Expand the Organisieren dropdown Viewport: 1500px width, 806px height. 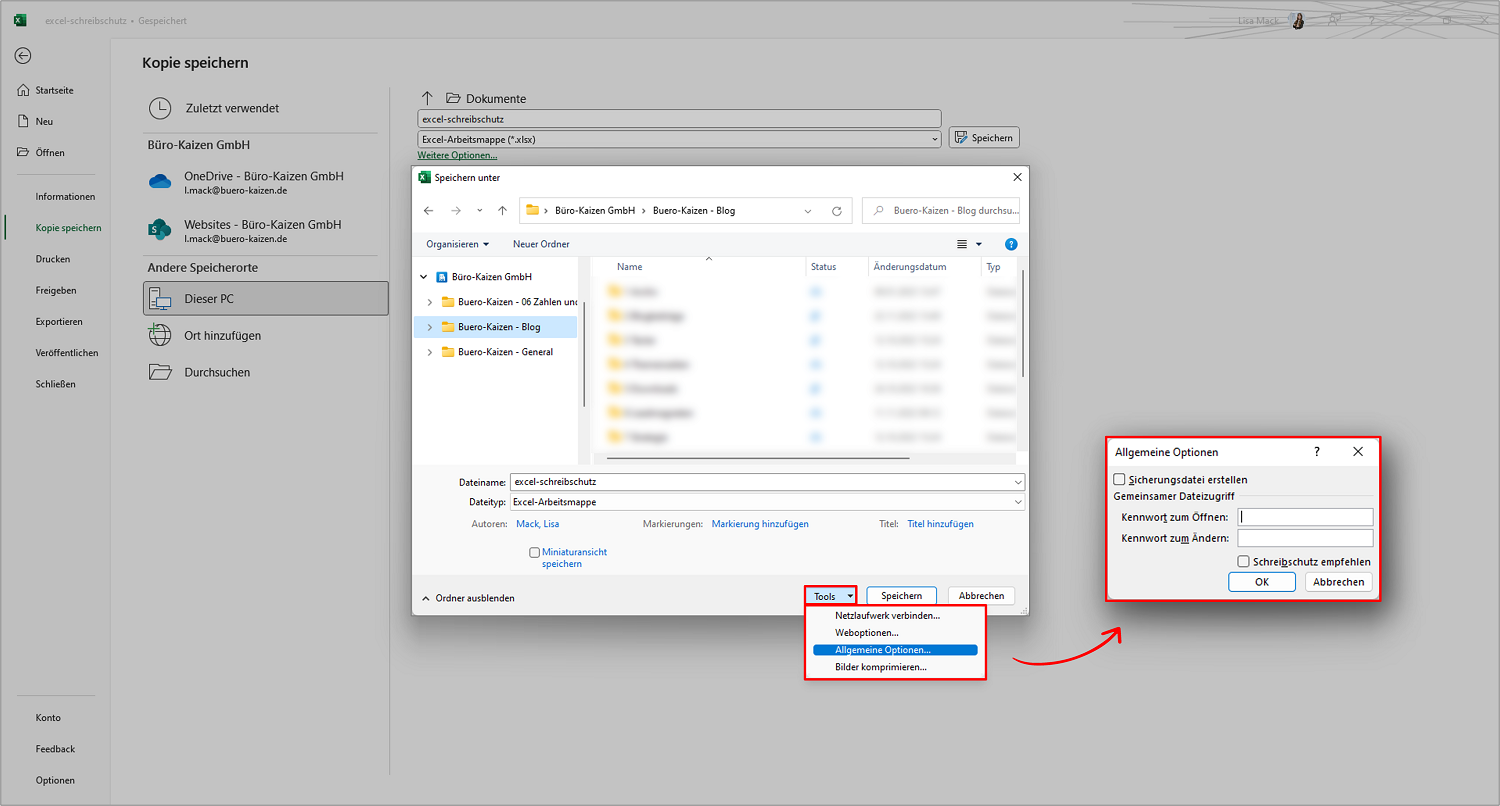458,244
